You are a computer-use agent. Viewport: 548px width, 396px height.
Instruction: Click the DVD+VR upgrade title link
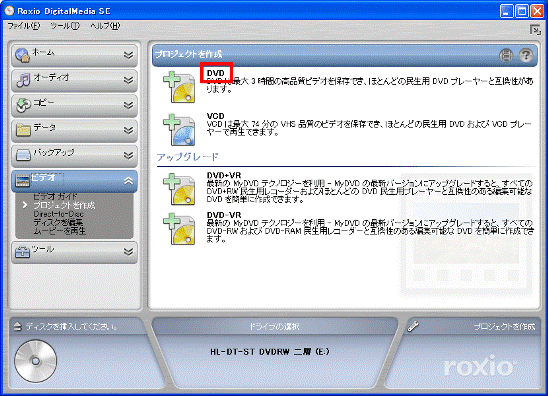point(224,175)
